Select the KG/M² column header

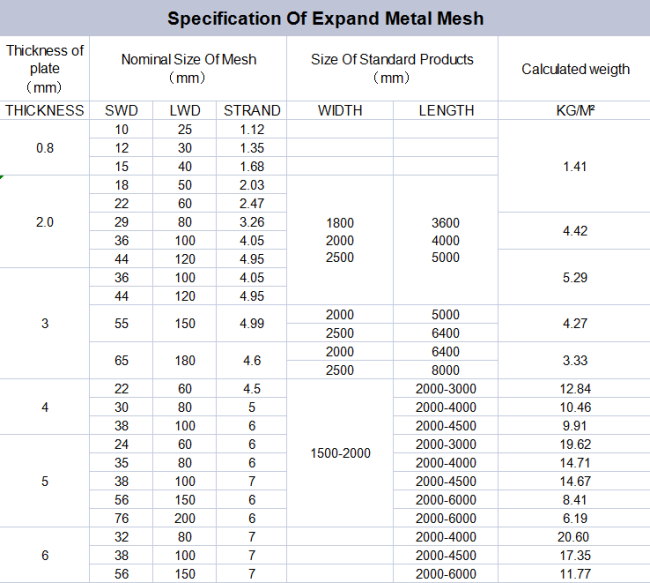575,111
